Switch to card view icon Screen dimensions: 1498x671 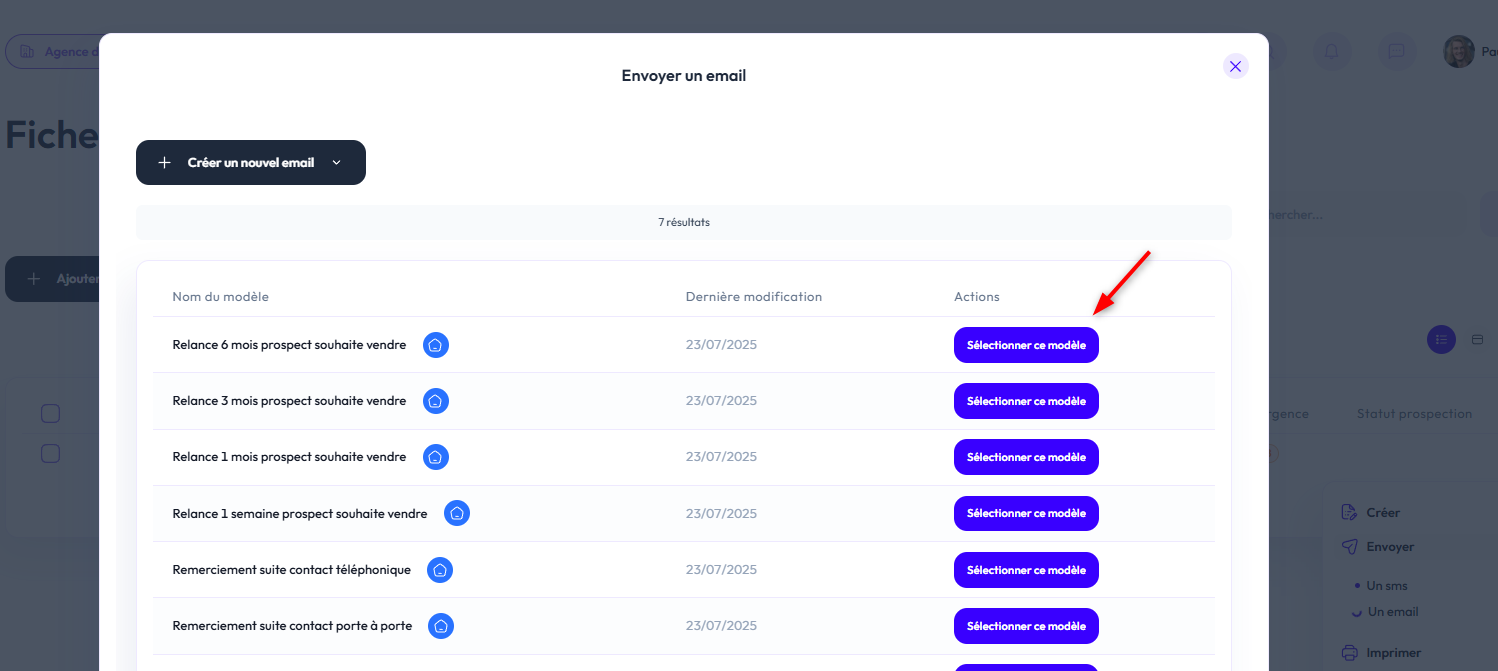tap(1477, 340)
